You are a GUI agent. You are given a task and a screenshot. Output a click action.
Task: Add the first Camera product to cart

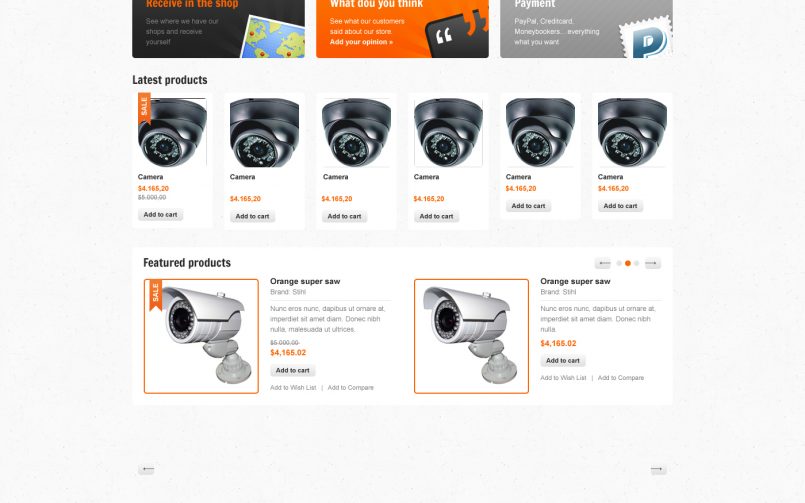click(160, 215)
